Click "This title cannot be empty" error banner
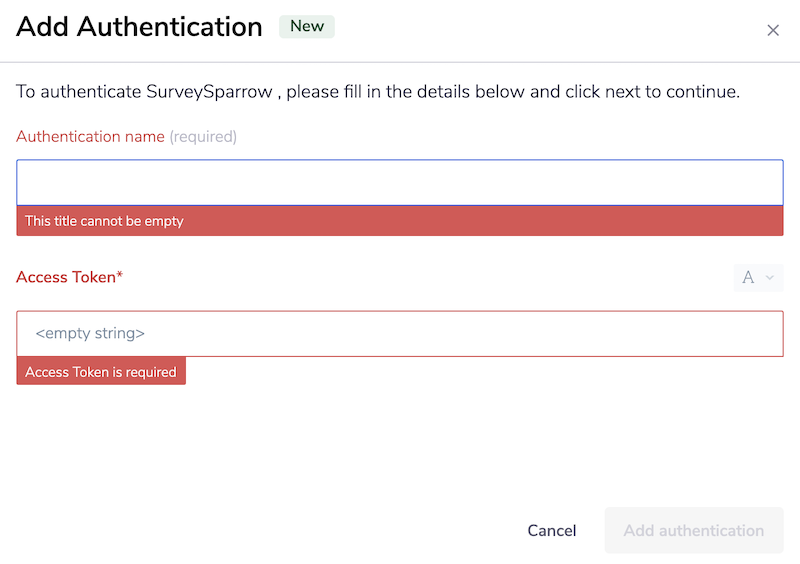The image size is (800, 564). [x=399, y=221]
